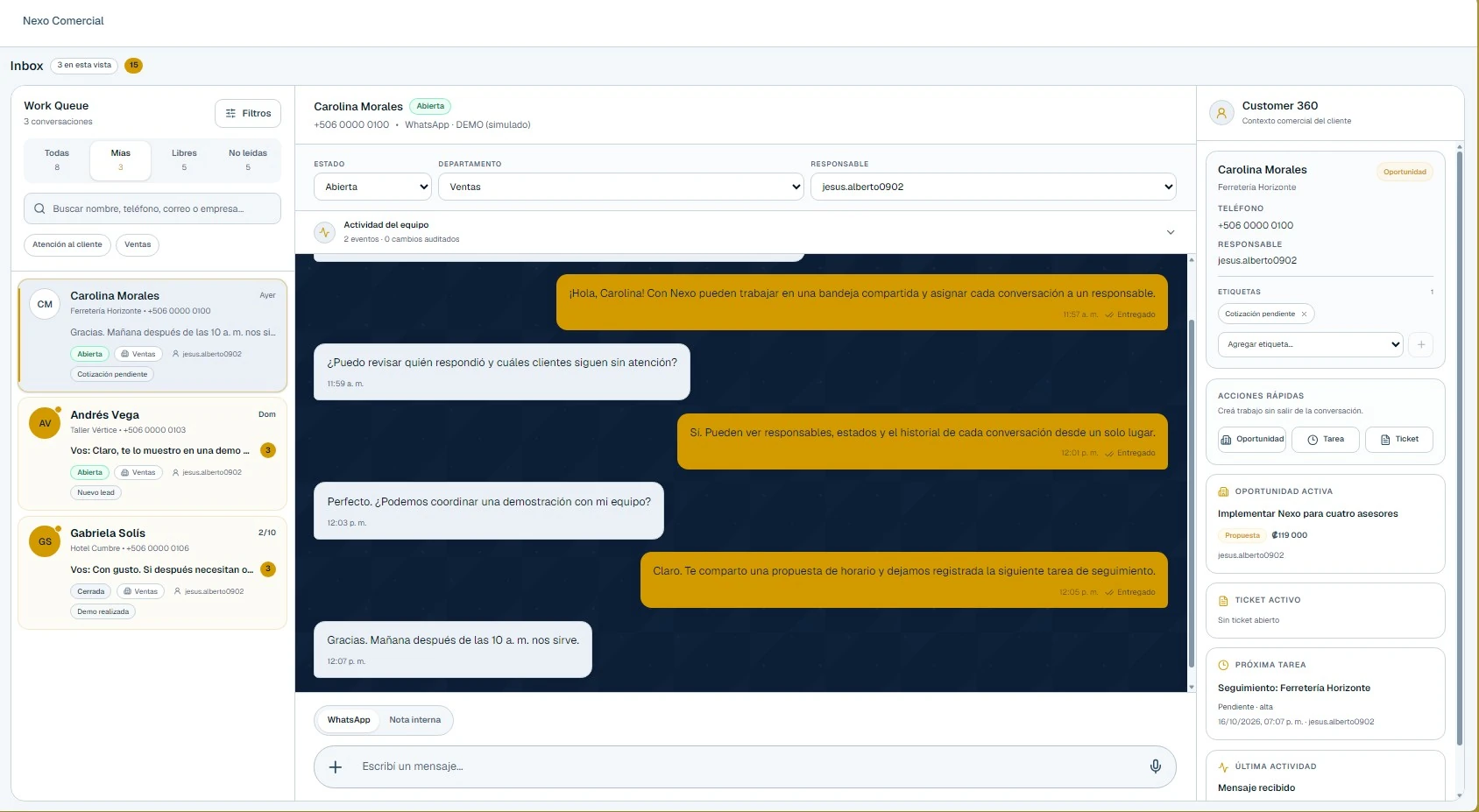Open the Estado dropdown
This screenshot has height=812, width=1479.
[373, 187]
